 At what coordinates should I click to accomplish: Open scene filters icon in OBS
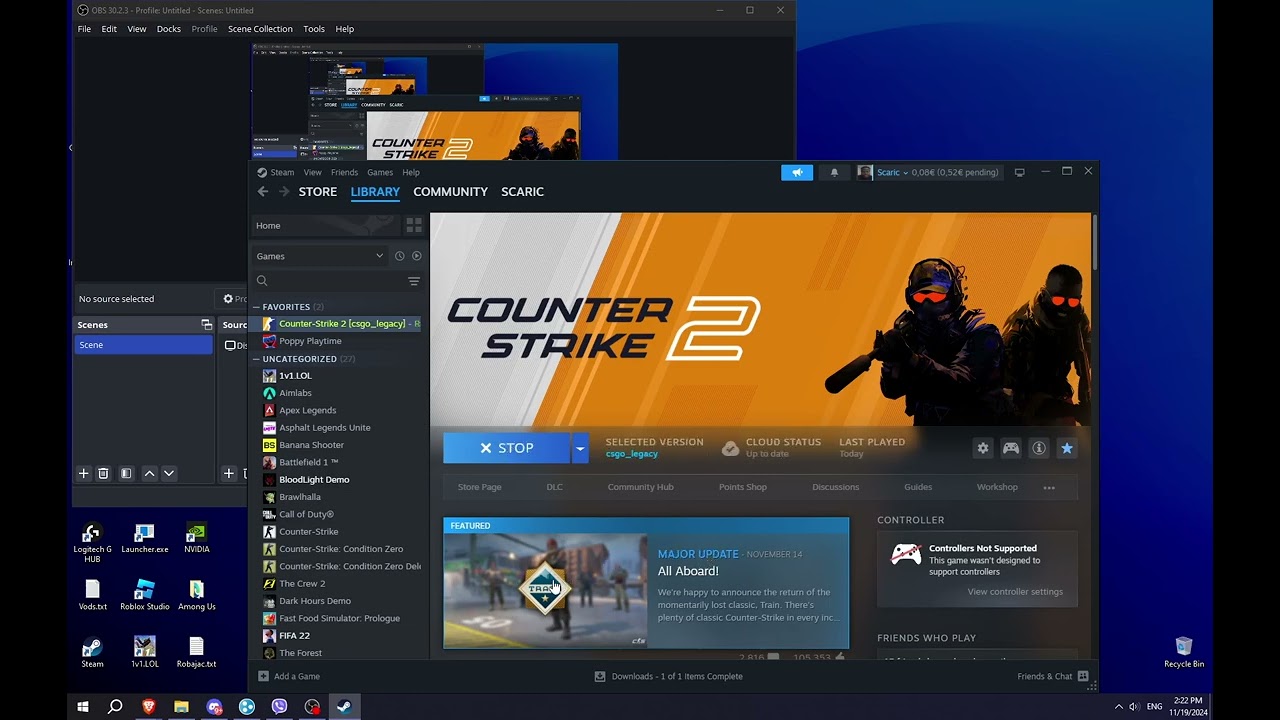[126, 473]
